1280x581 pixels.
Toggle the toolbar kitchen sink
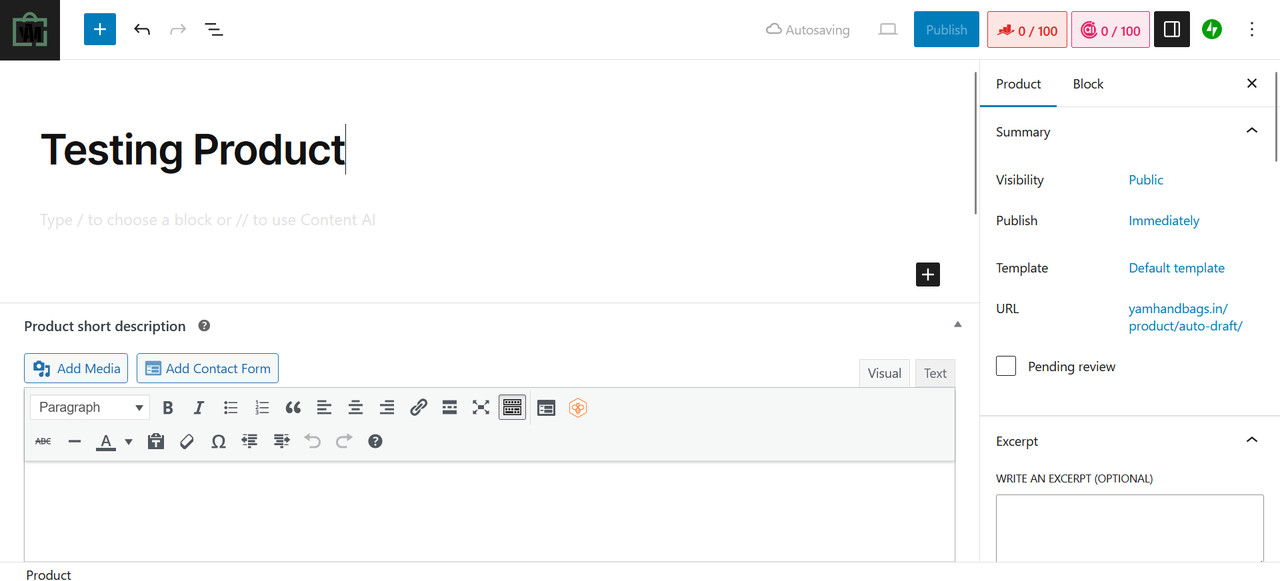pos(512,407)
